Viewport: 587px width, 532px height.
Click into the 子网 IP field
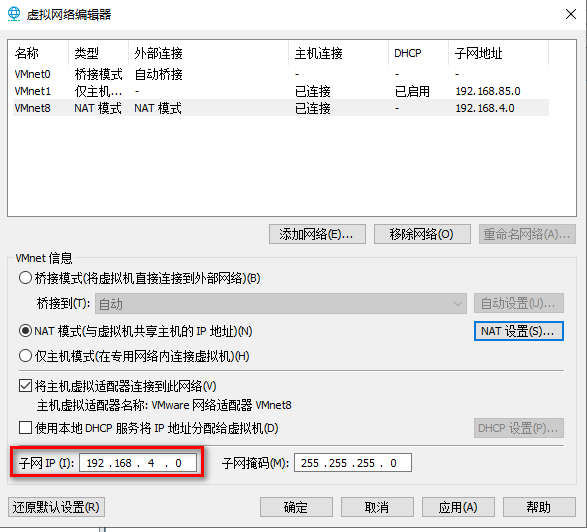(138, 463)
